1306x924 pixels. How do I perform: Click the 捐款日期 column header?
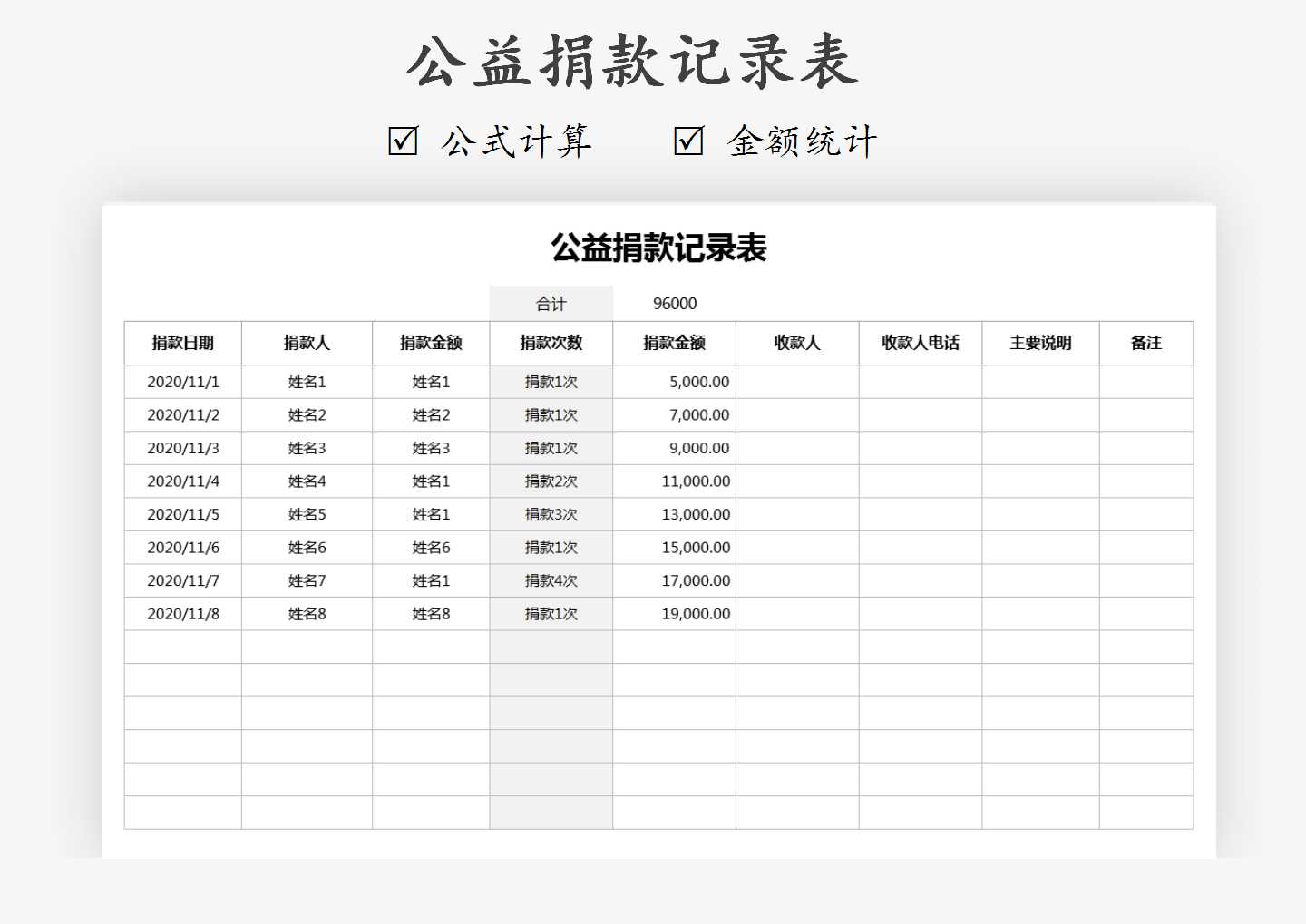click(181, 343)
